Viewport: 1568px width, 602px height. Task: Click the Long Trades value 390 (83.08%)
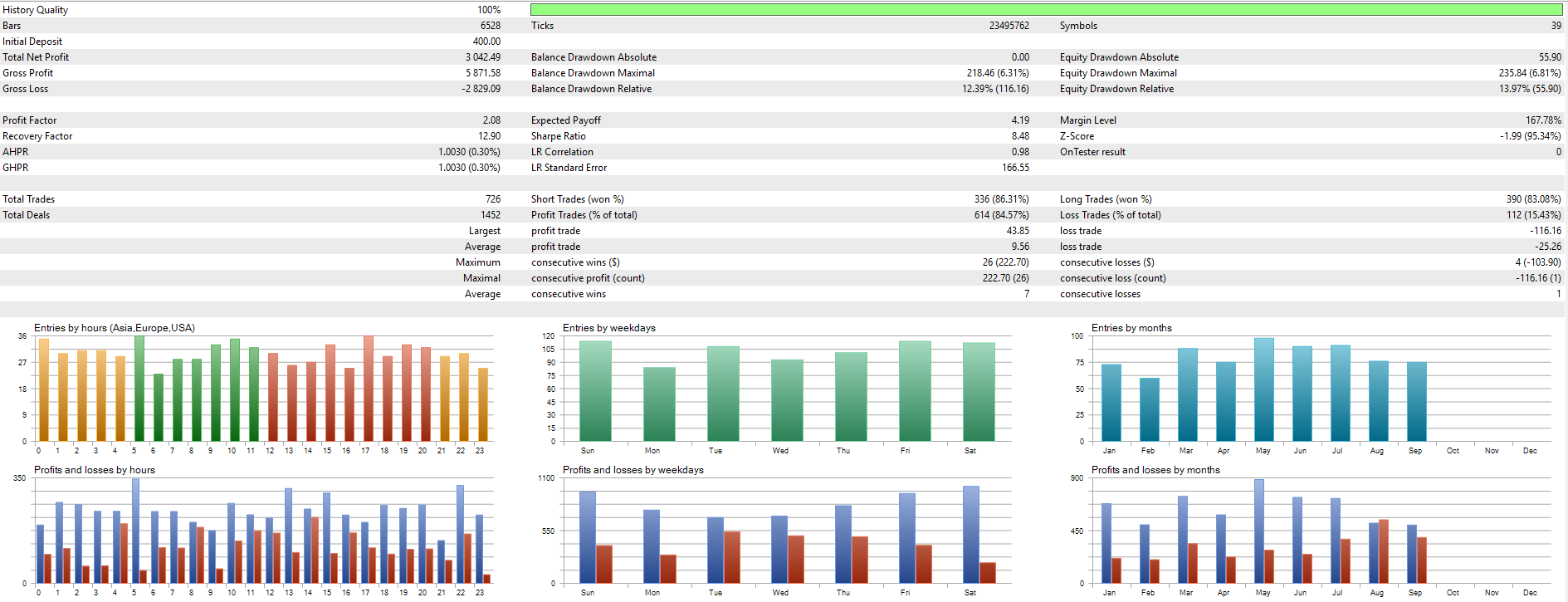1532,199
